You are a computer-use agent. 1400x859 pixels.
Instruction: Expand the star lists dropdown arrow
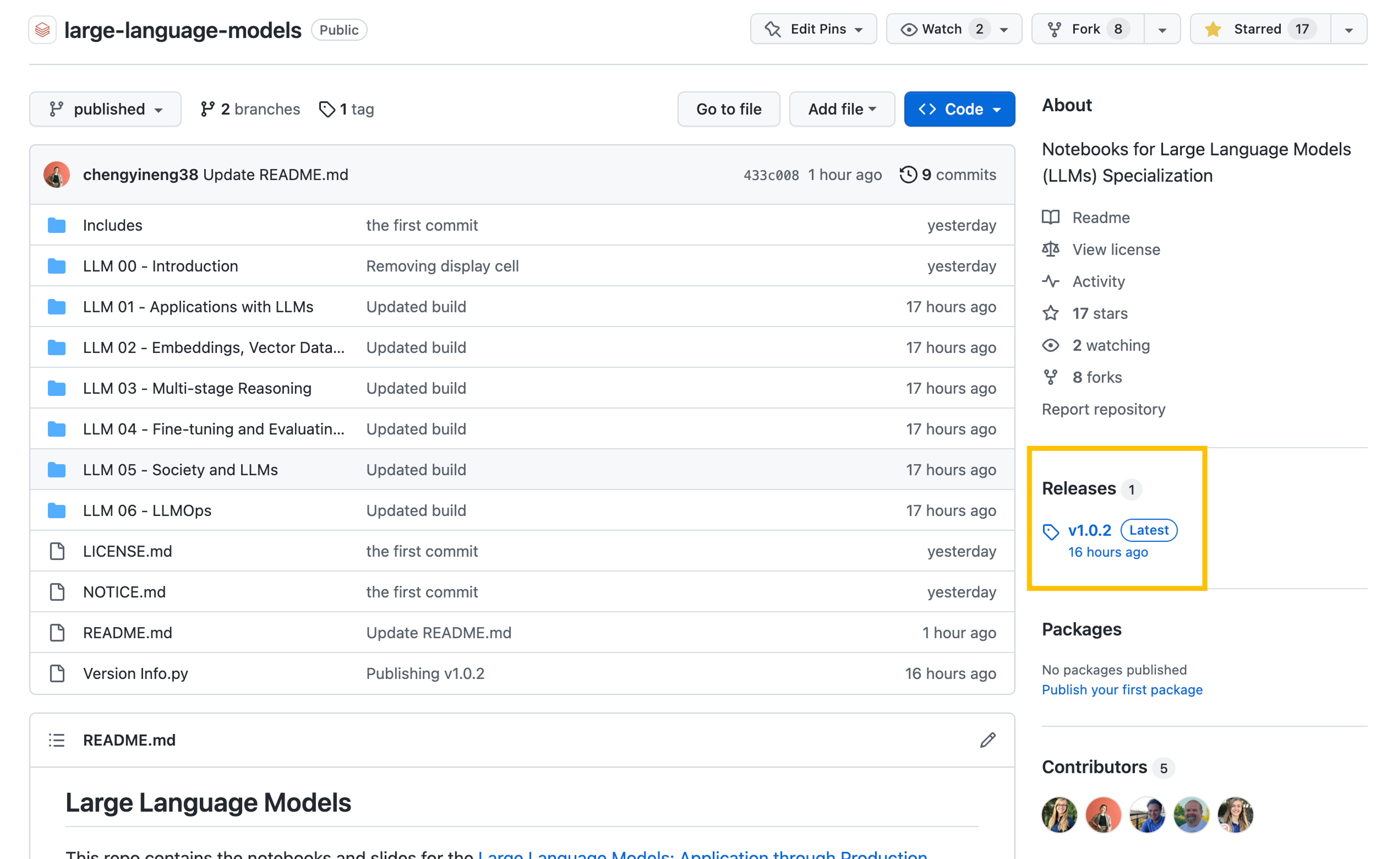[1349, 29]
